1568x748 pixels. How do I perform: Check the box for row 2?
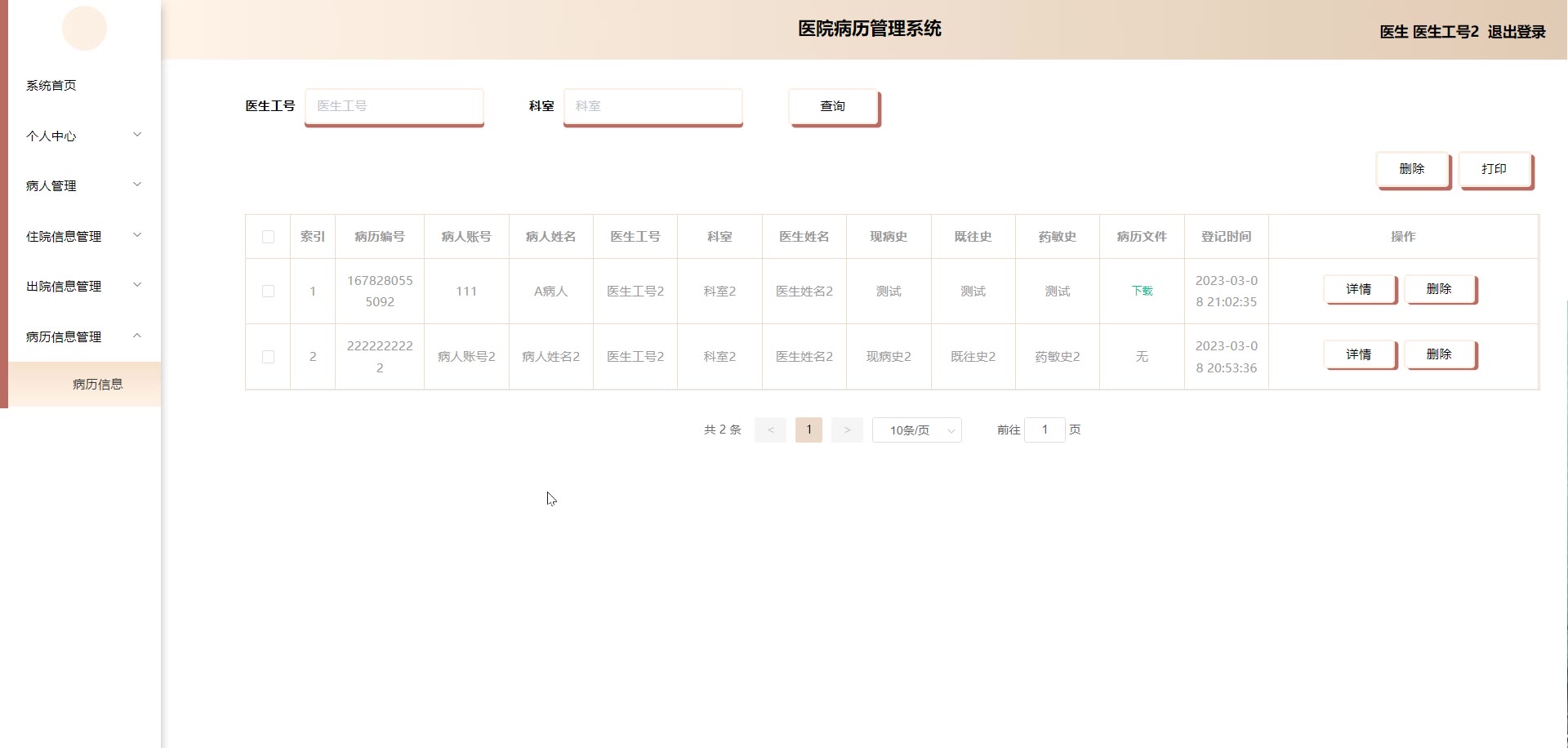[x=268, y=357]
